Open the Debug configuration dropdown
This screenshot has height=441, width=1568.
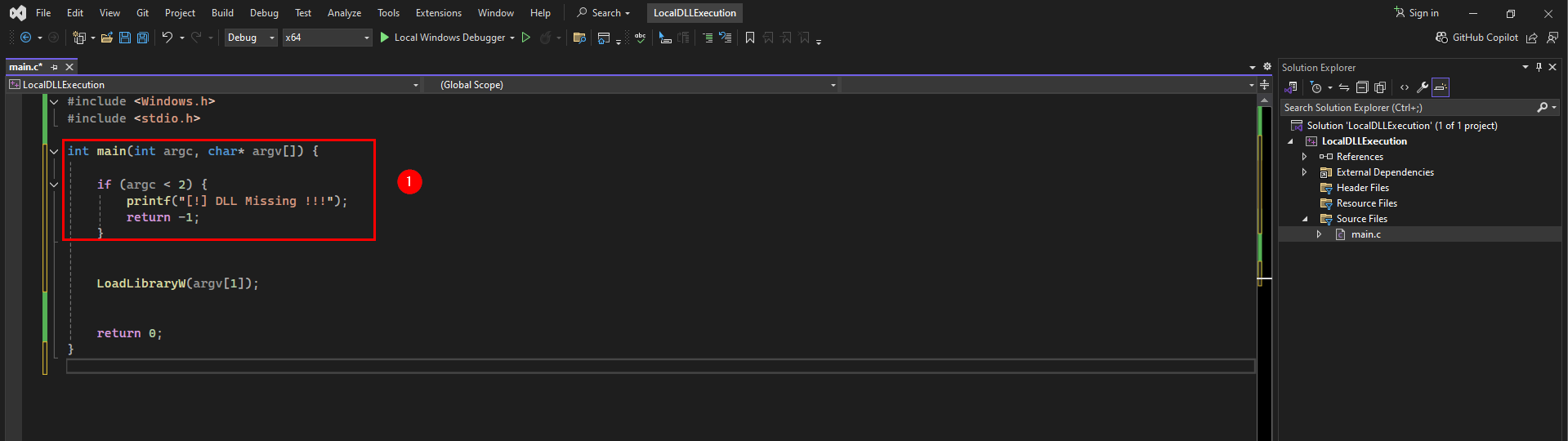click(x=251, y=38)
